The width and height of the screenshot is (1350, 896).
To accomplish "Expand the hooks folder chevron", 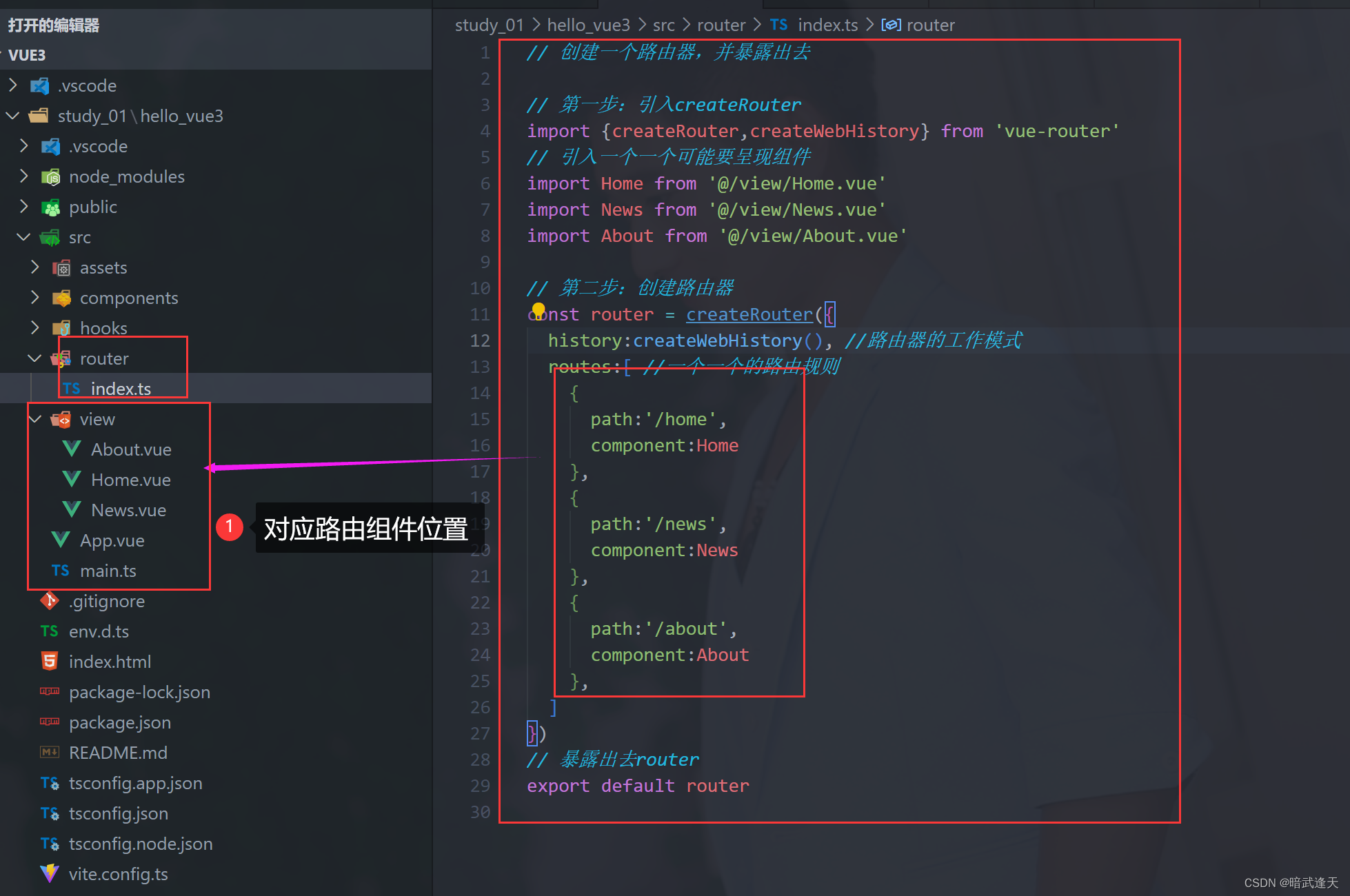I will tap(35, 328).
